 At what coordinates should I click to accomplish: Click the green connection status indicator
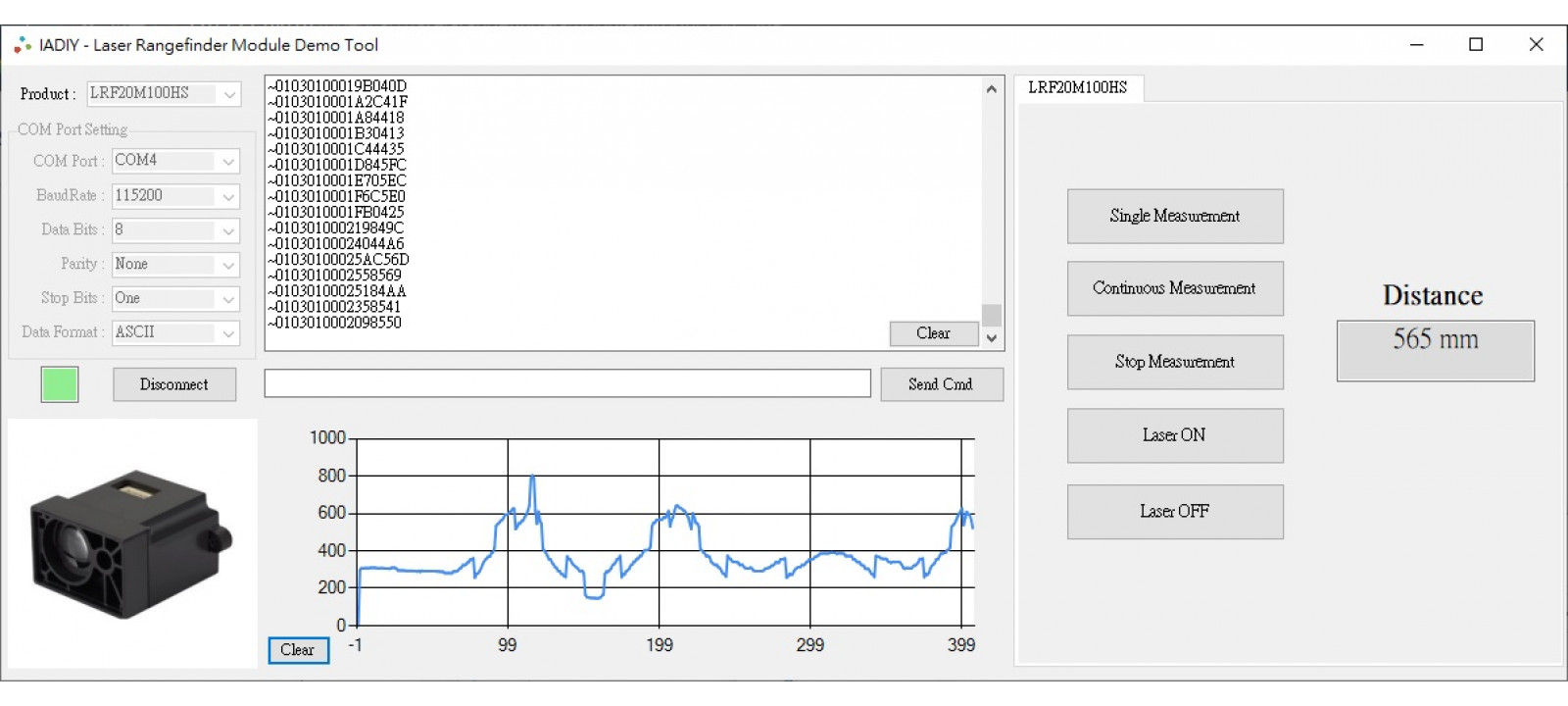coord(60,384)
